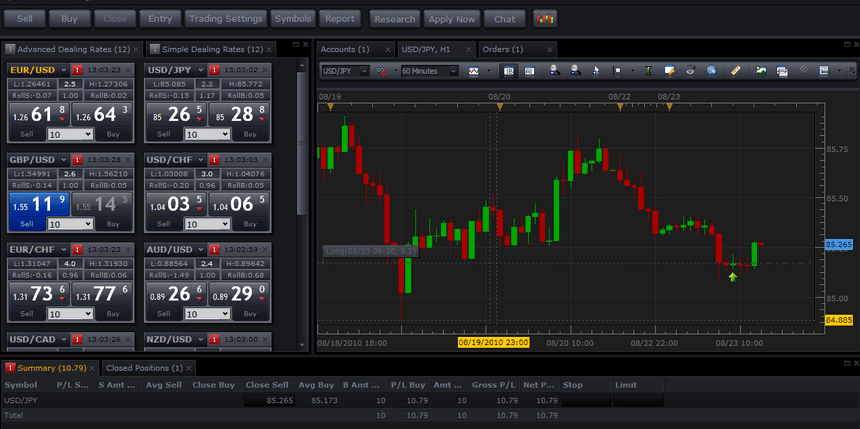Screen dimensions: 860x429
Task: Click the red info icon on USD/JPY tile
Action: (x=214, y=70)
